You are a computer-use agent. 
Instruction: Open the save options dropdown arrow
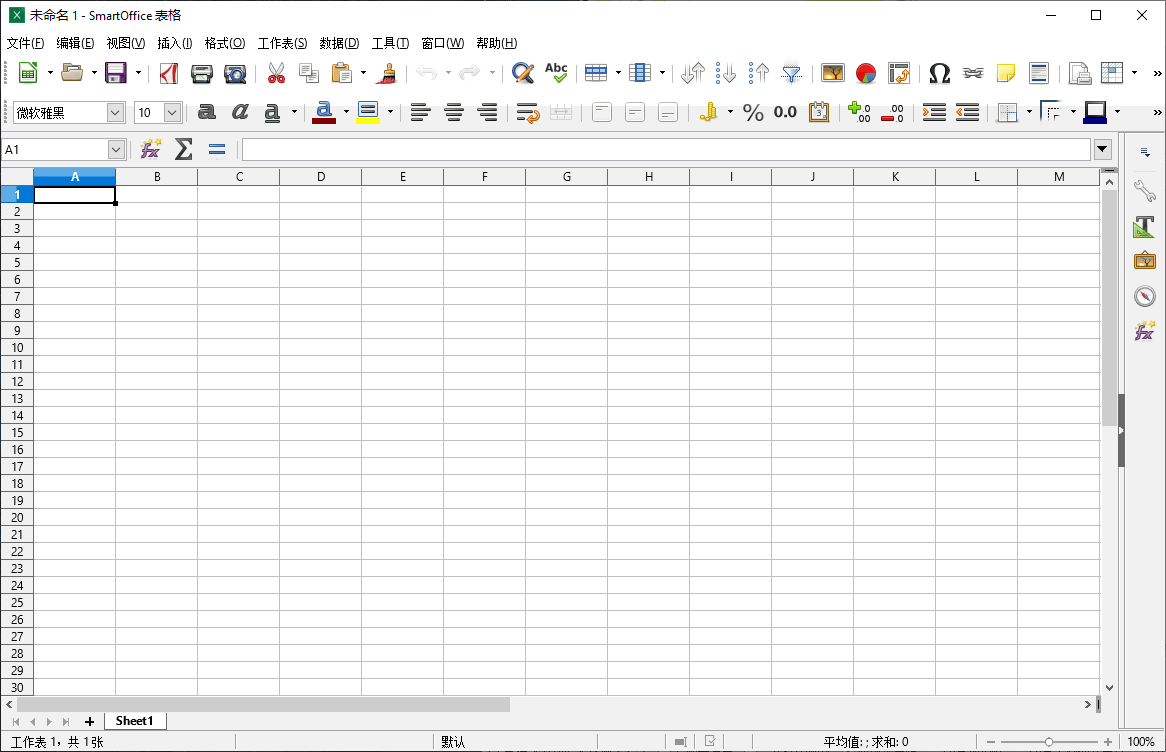coord(138,73)
